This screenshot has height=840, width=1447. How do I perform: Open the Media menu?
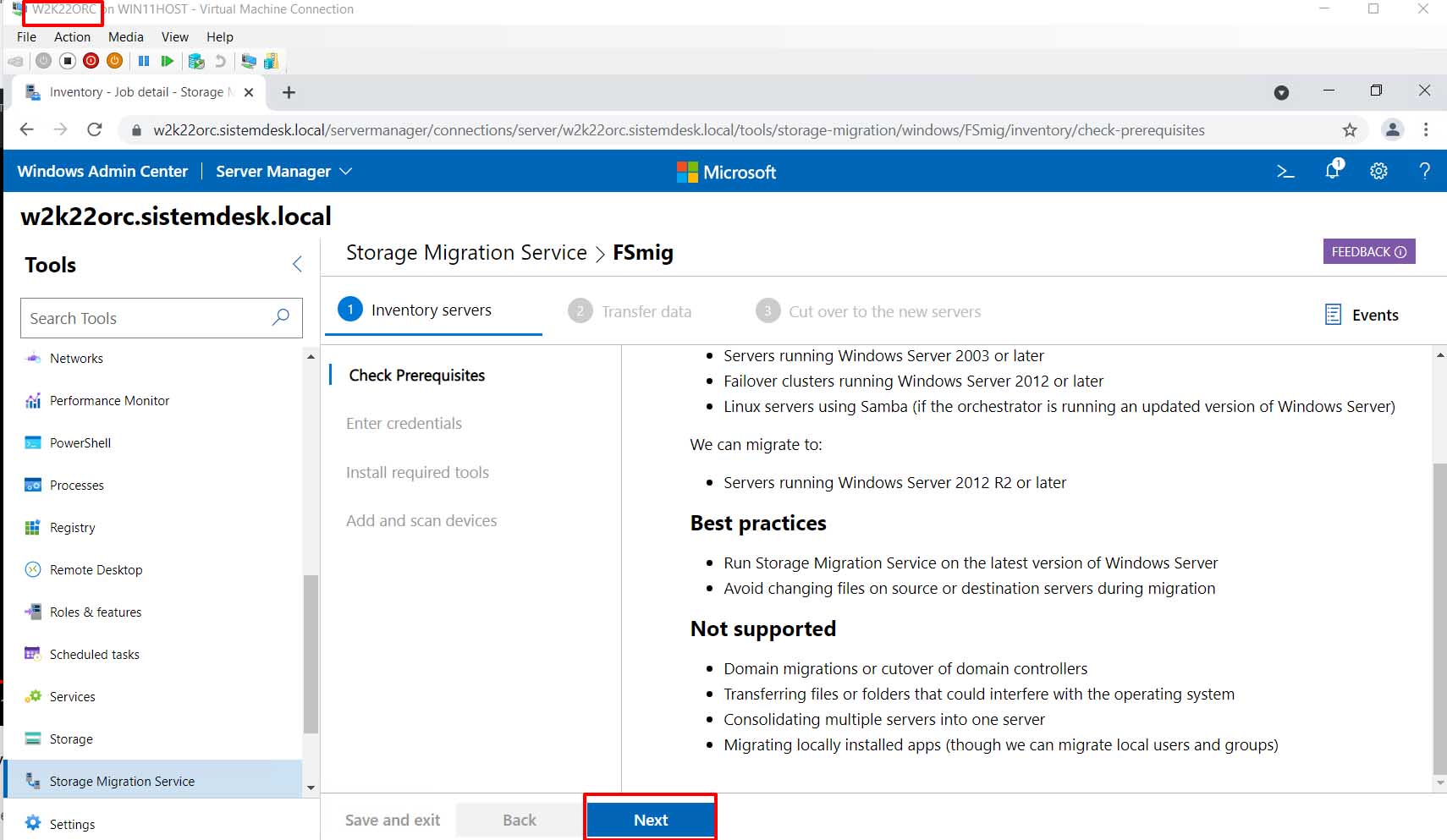[x=126, y=37]
